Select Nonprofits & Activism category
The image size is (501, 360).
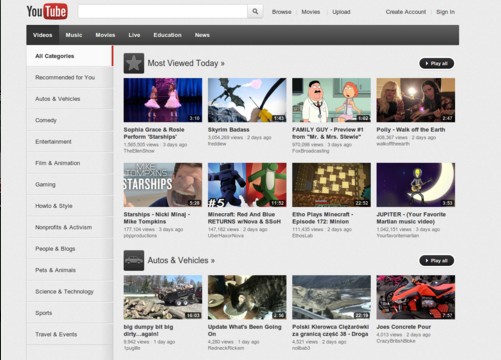click(70, 227)
